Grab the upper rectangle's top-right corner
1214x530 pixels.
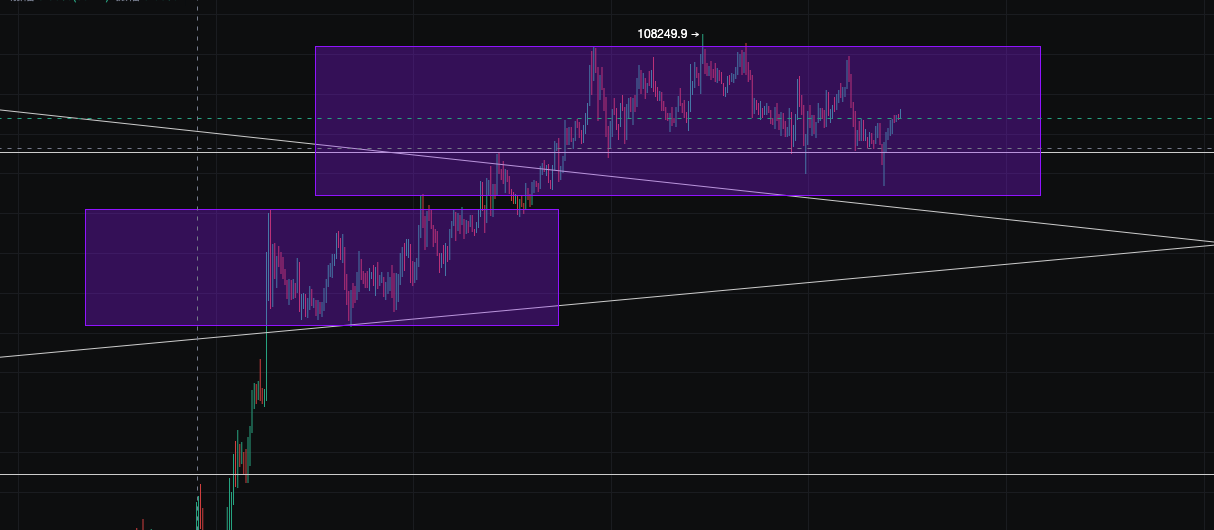pos(1040,47)
